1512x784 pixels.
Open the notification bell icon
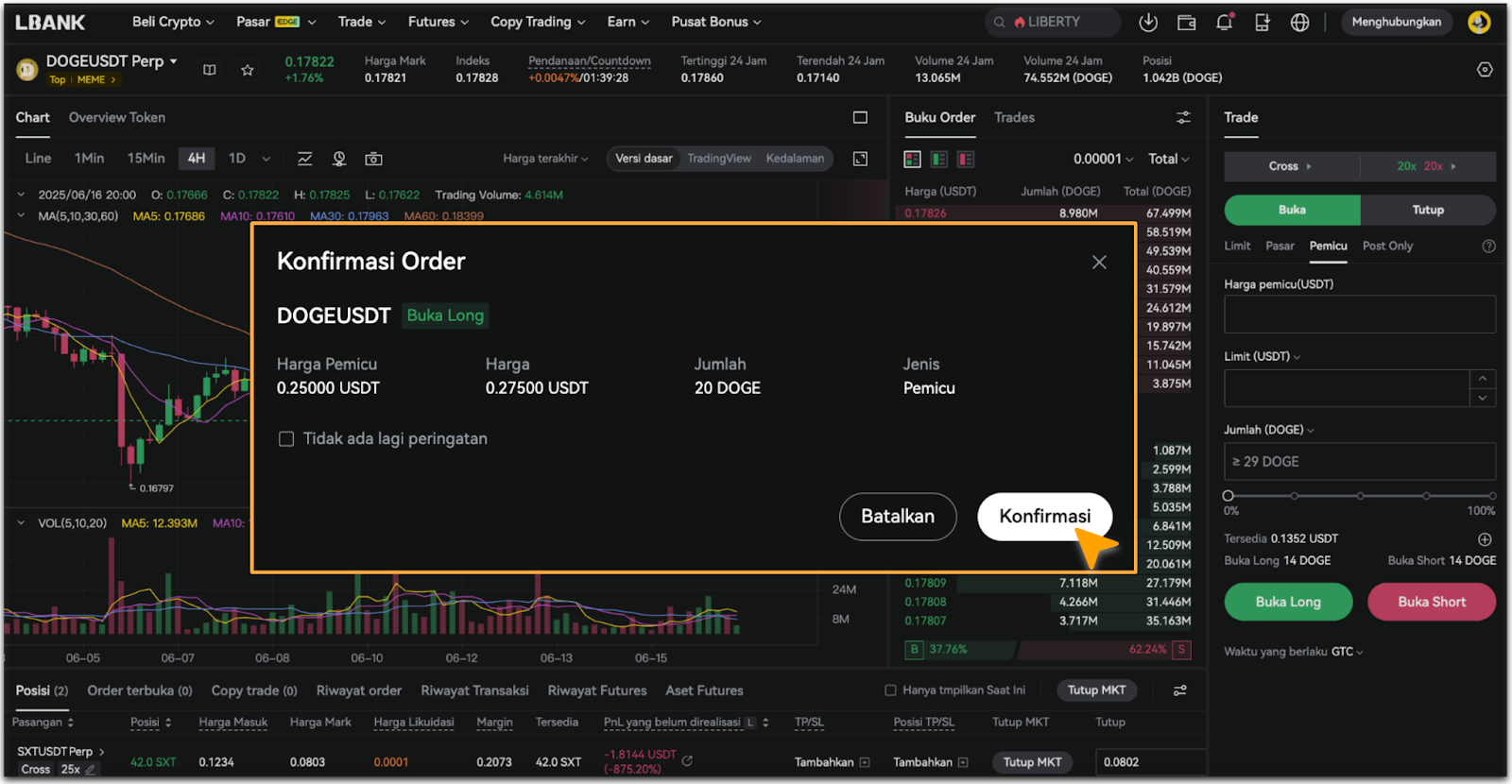1224,23
